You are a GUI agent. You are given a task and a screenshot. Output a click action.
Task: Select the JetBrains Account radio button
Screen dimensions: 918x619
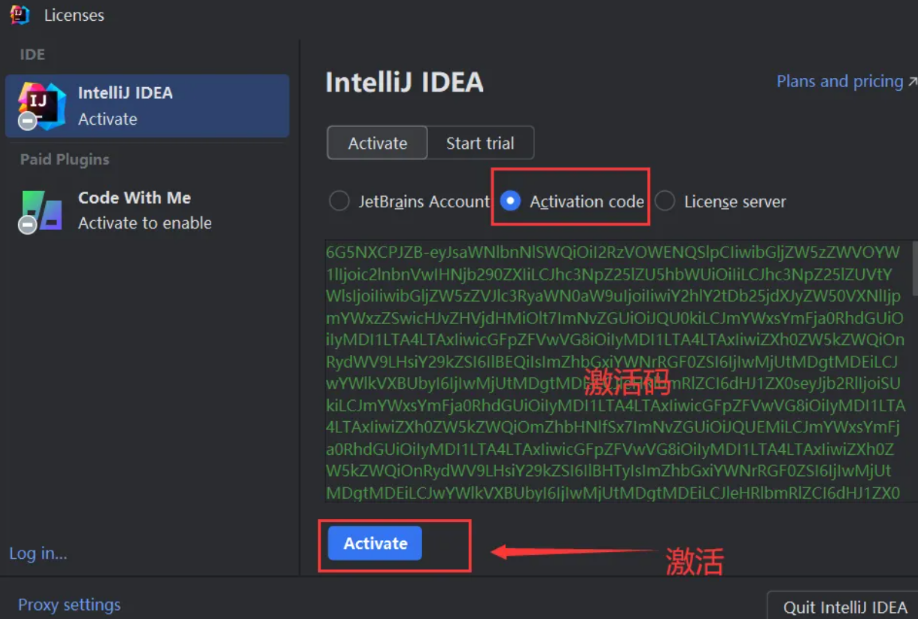[339, 201]
